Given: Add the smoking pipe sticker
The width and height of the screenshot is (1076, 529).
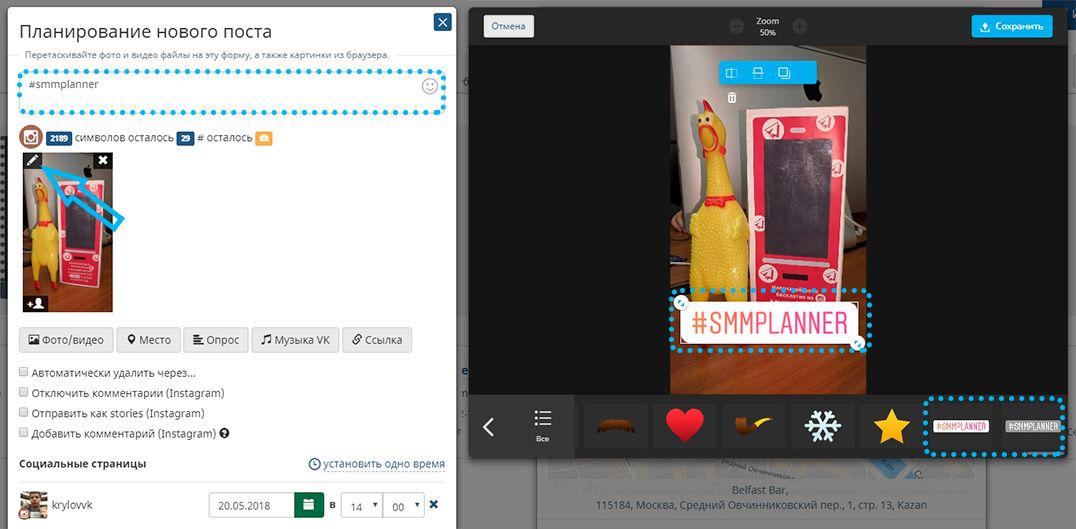Looking at the screenshot, I should point(753,426).
